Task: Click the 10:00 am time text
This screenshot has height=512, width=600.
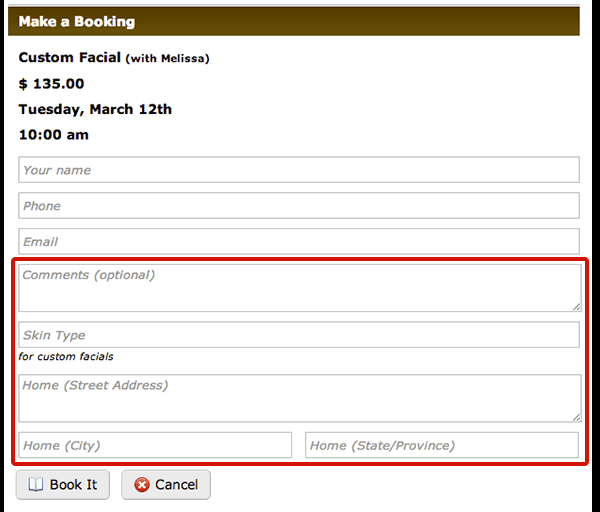Action: (x=54, y=135)
